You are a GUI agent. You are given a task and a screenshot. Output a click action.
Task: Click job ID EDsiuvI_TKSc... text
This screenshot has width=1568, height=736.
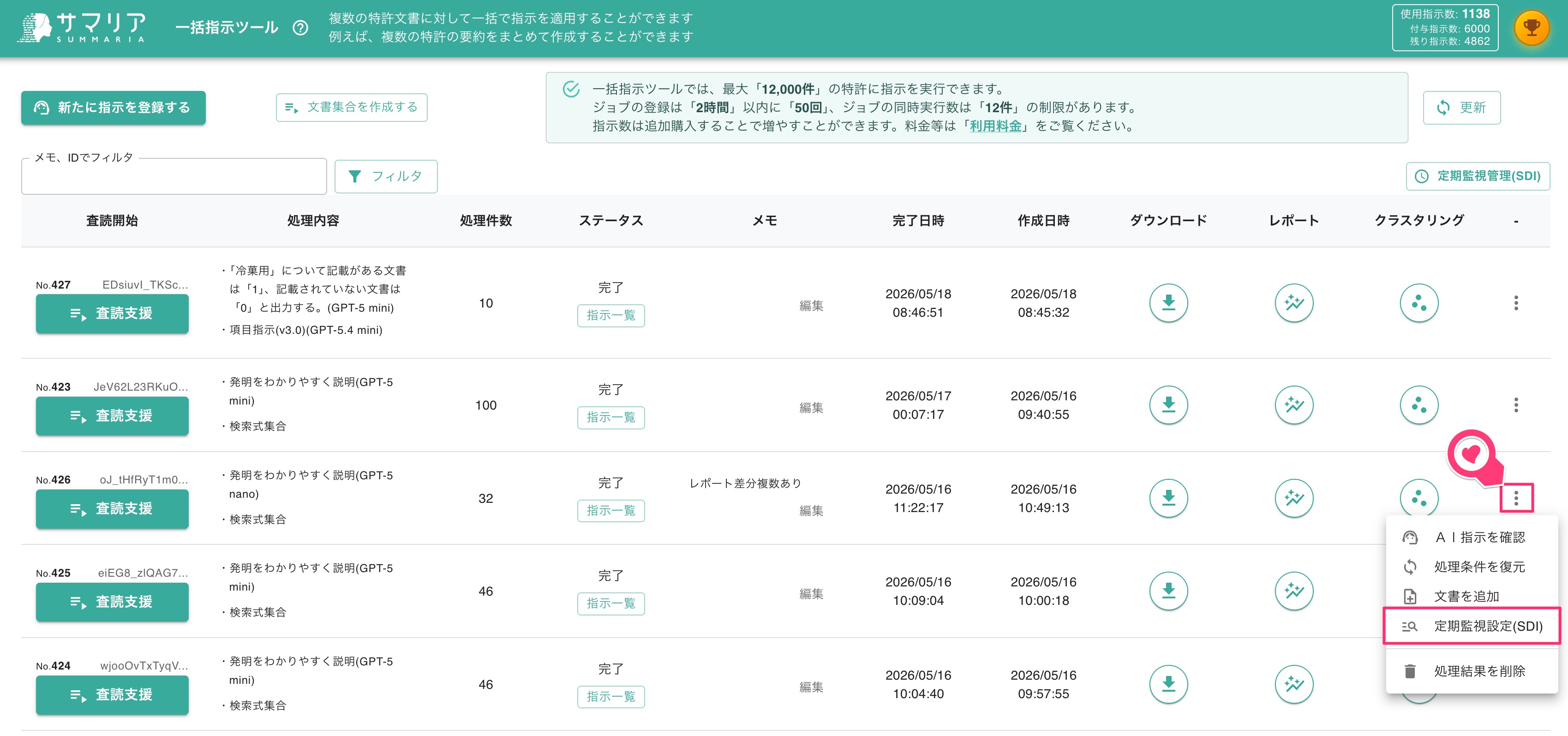tap(145, 284)
